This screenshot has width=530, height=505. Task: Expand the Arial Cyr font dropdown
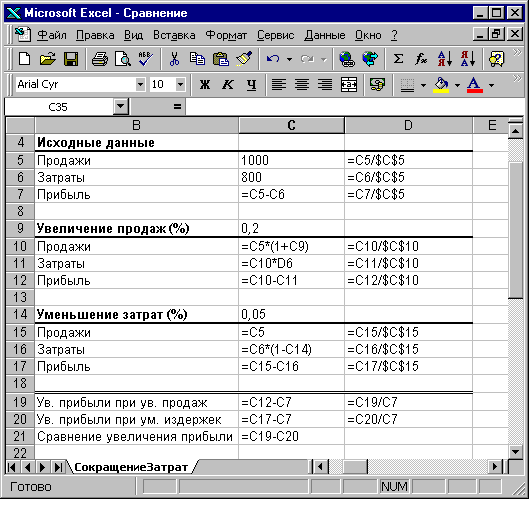[140, 84]
